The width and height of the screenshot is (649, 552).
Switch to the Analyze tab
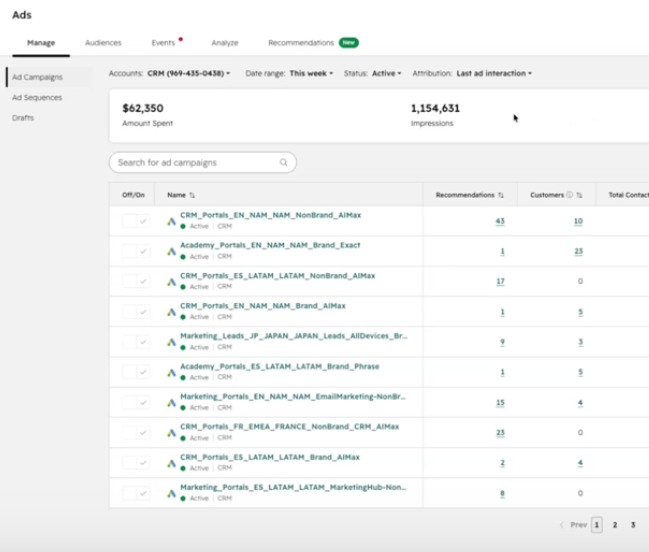tap(225, 43)
